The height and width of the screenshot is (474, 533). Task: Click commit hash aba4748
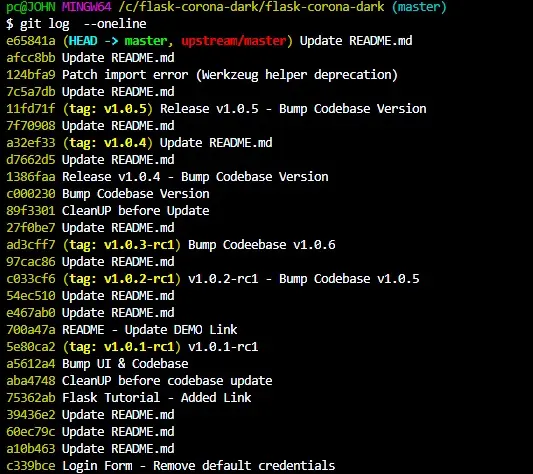pyautogui.click(x=31, y=381)
